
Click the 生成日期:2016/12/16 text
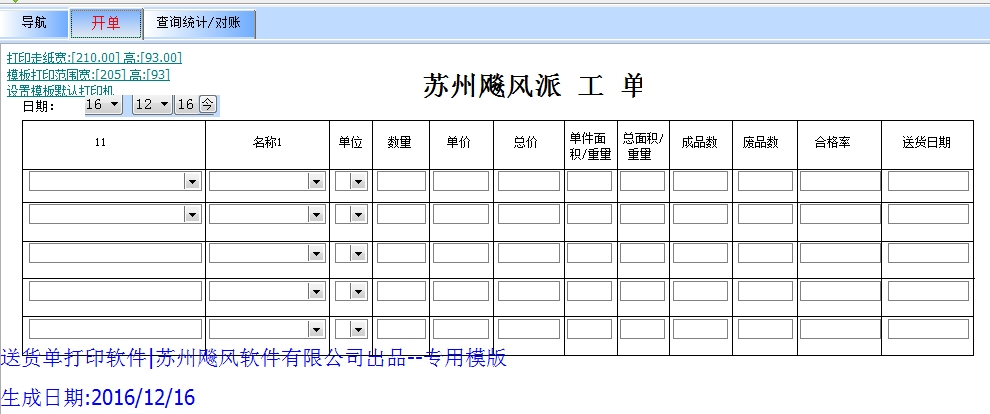[x=98, y=398]
